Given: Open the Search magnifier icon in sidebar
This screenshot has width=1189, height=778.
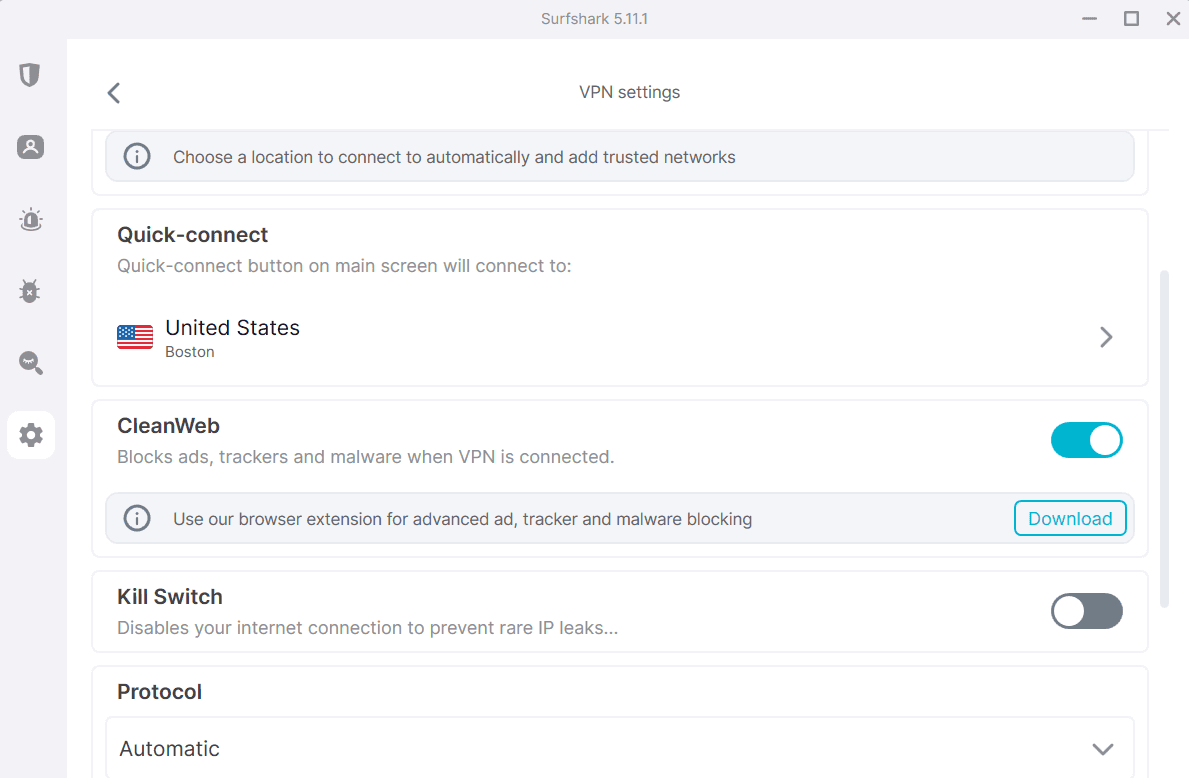Looking at the screenshot, I should (x=30, y=363).
